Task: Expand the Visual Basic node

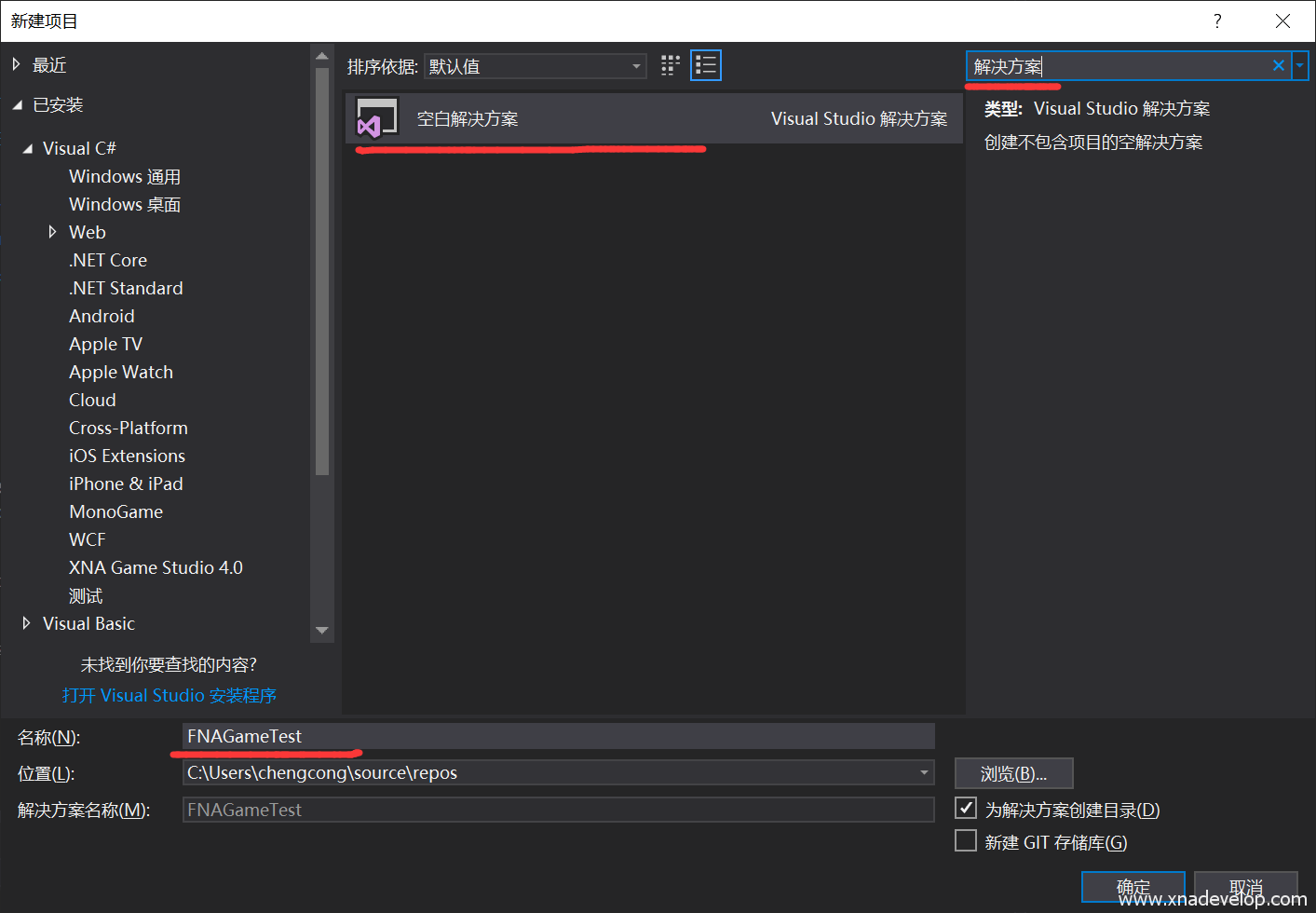Action: coord(26,623)
